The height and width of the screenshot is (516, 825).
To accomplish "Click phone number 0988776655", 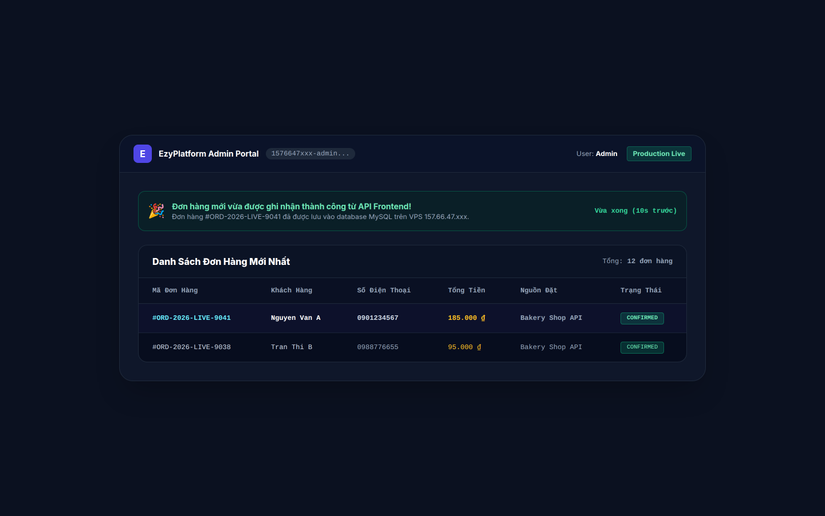I will [378, 347].
